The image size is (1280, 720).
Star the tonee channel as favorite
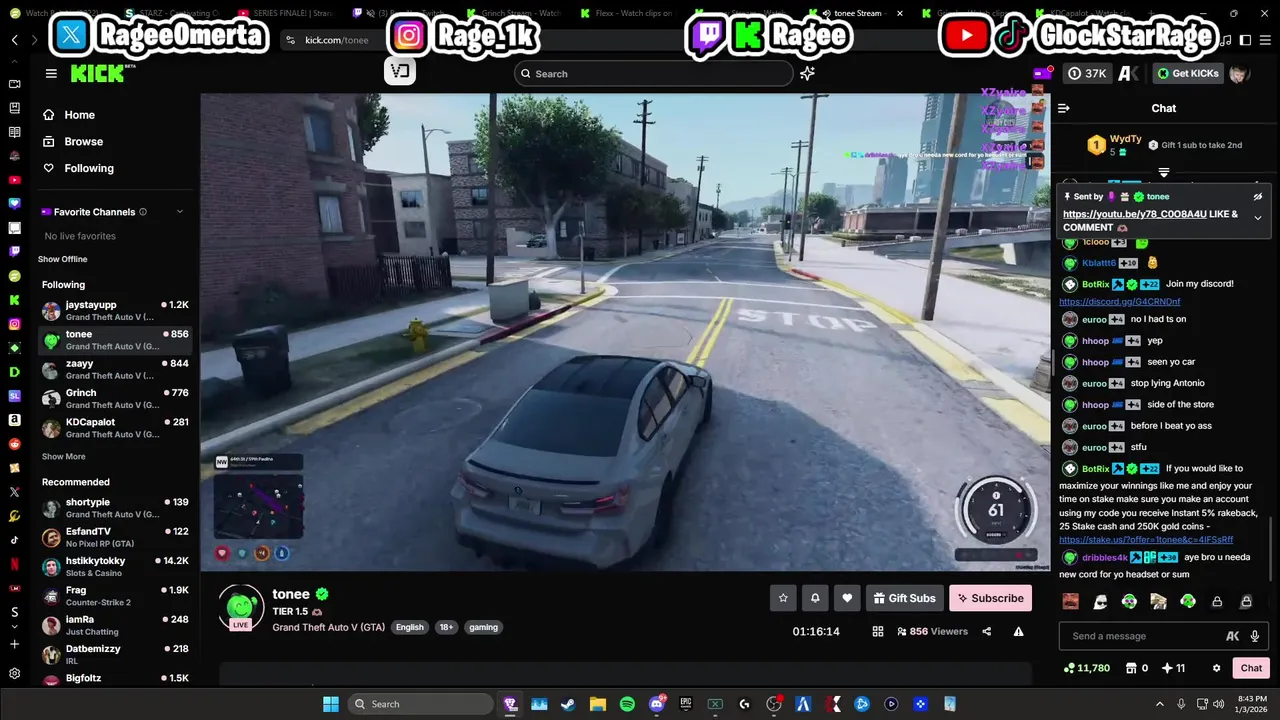pos(783,598)
